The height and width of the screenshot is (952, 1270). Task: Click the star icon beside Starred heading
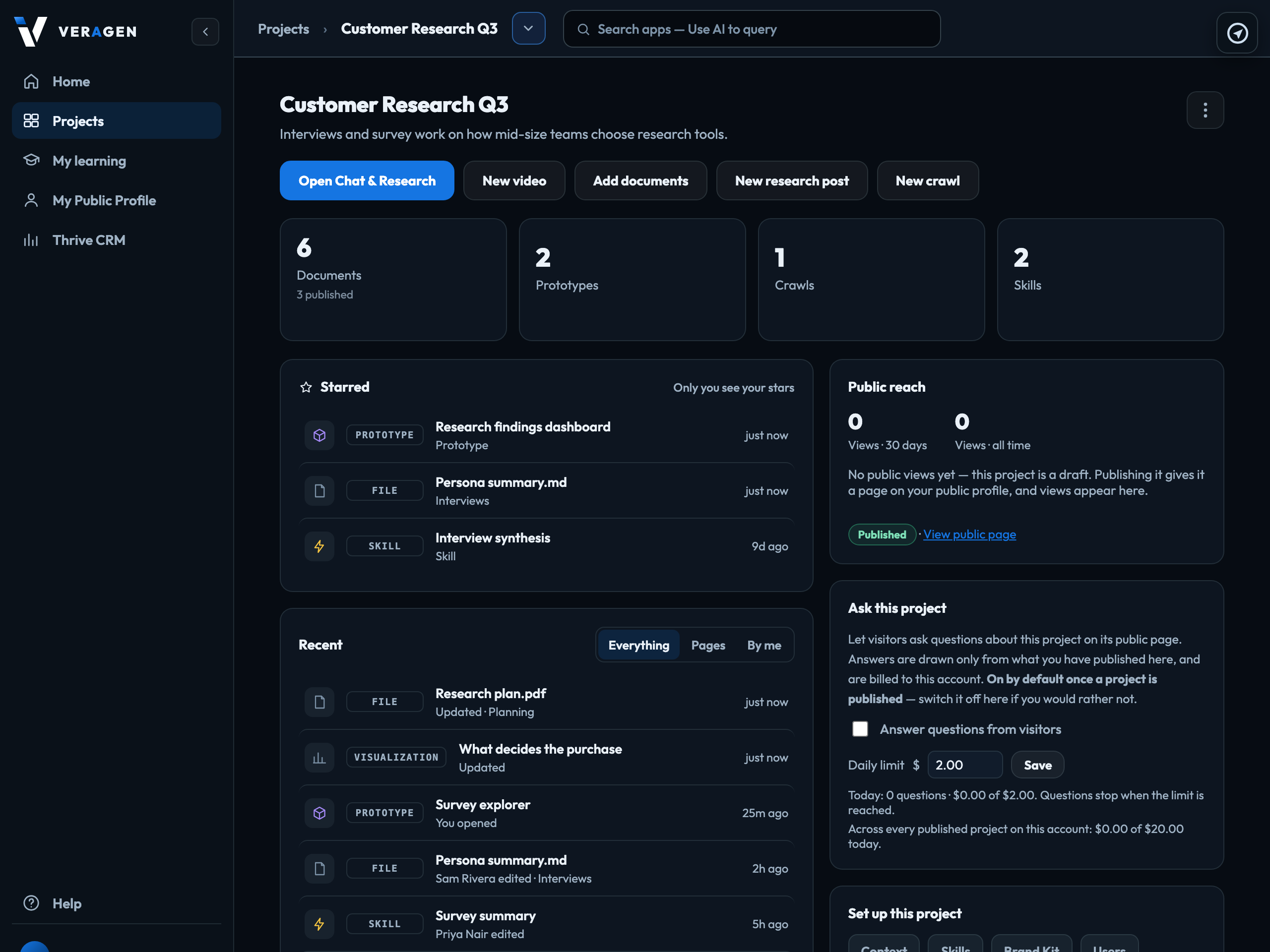click(x=306, y=387)
